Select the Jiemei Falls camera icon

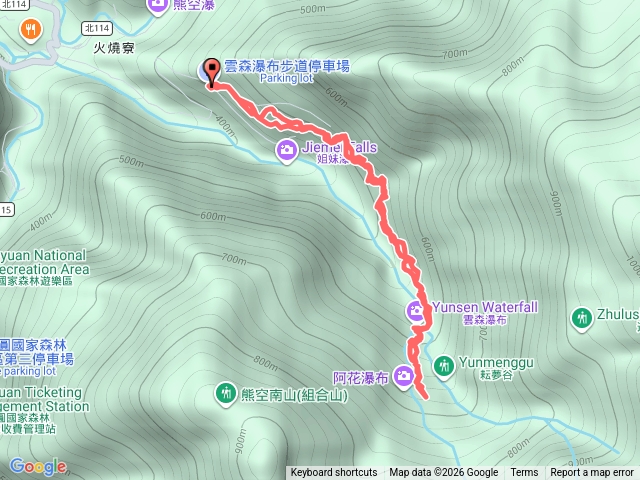(x=286, y=150)
